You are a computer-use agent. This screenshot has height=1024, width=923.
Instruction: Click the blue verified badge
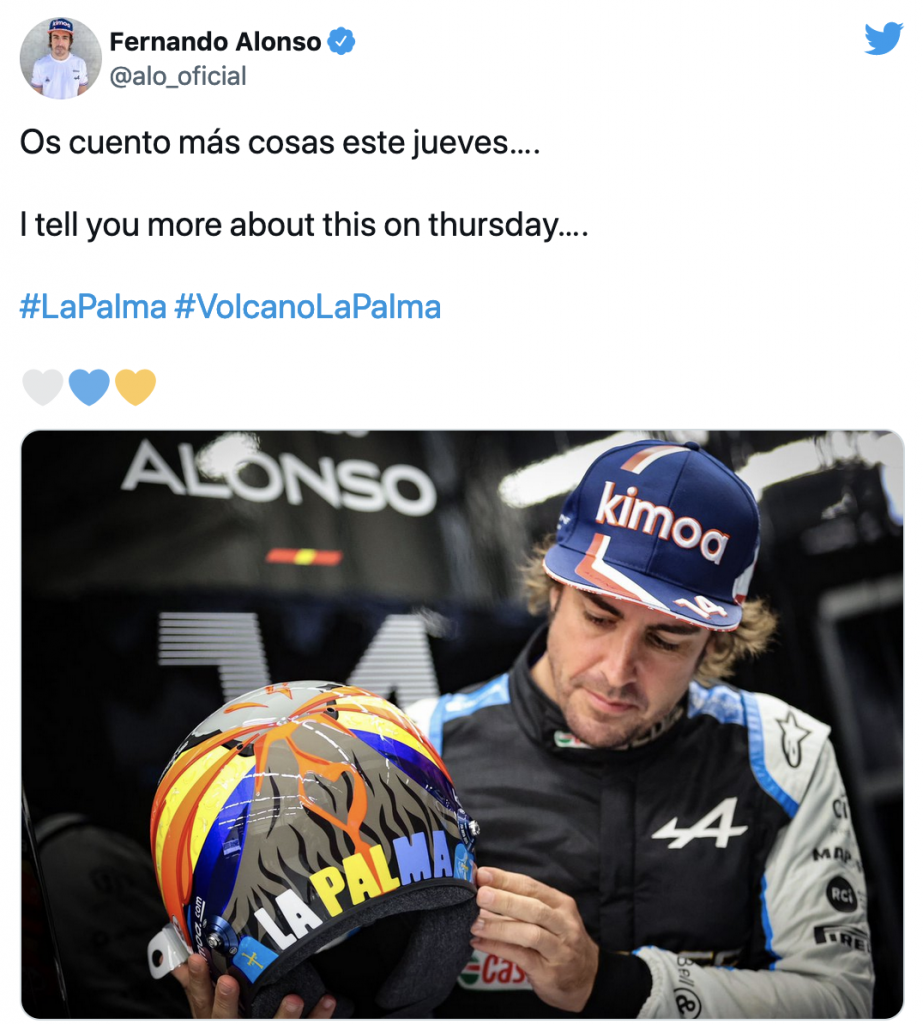[341, 41]
